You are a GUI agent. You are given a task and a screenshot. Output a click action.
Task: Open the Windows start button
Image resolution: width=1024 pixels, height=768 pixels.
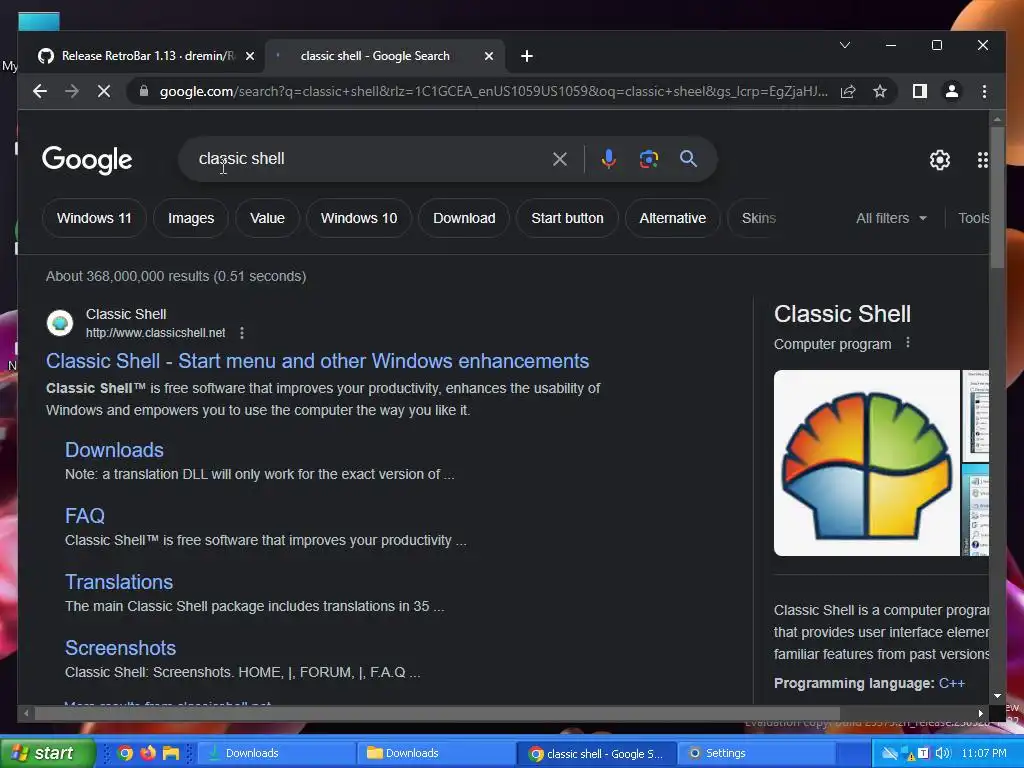click(47, 753)
